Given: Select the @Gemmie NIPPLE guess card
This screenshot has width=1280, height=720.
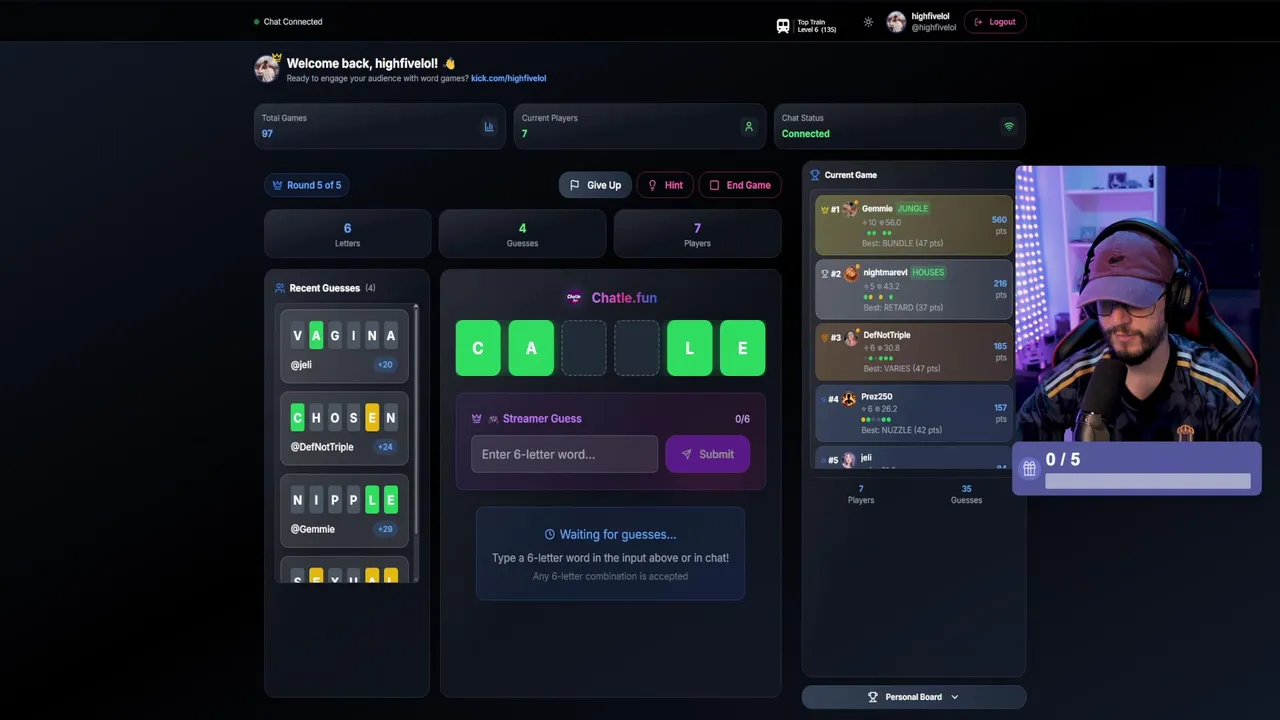Looking at the screenshot, I should (344, 510).
